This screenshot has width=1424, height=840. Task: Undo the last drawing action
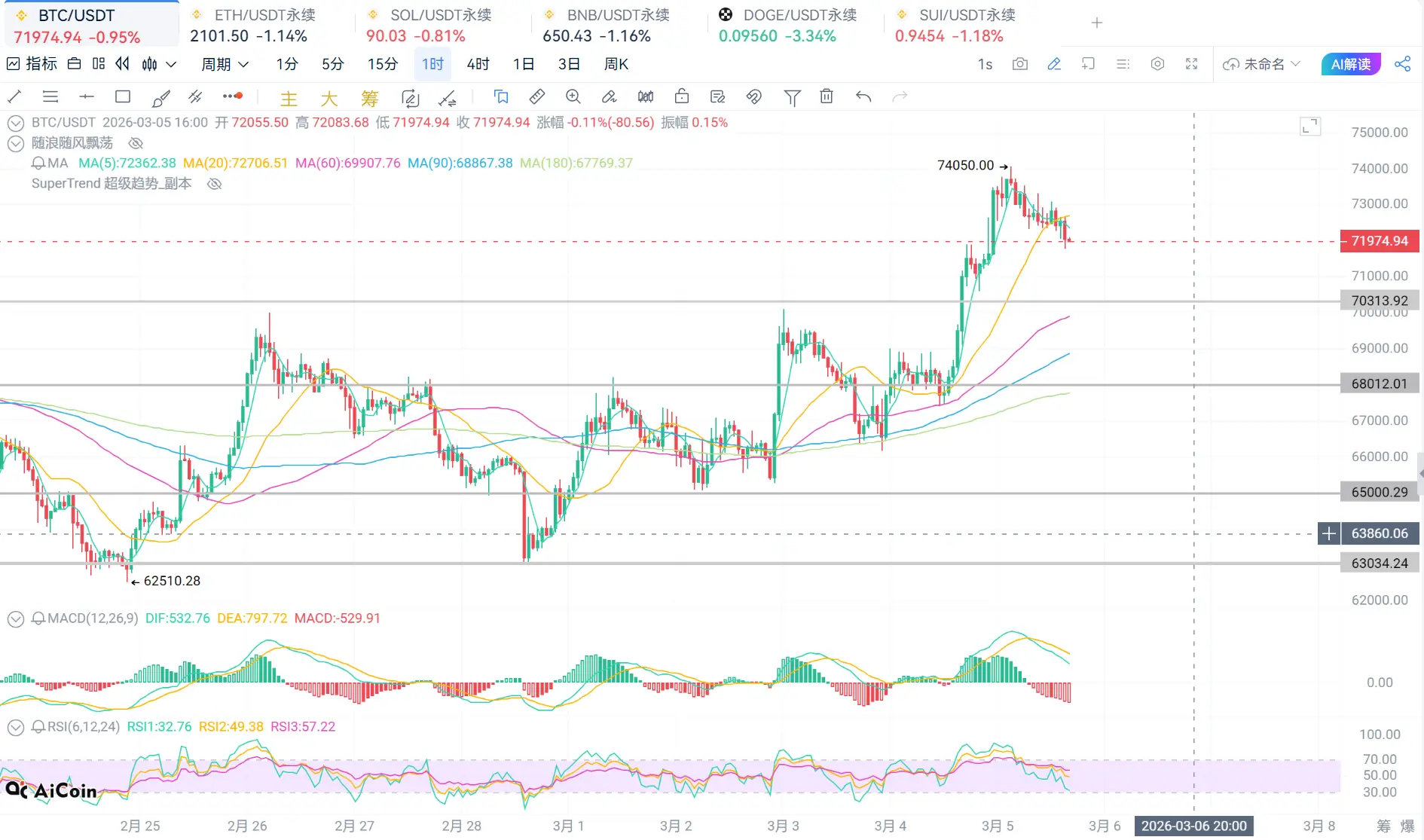pyautogui.click(x=863, y=96)
